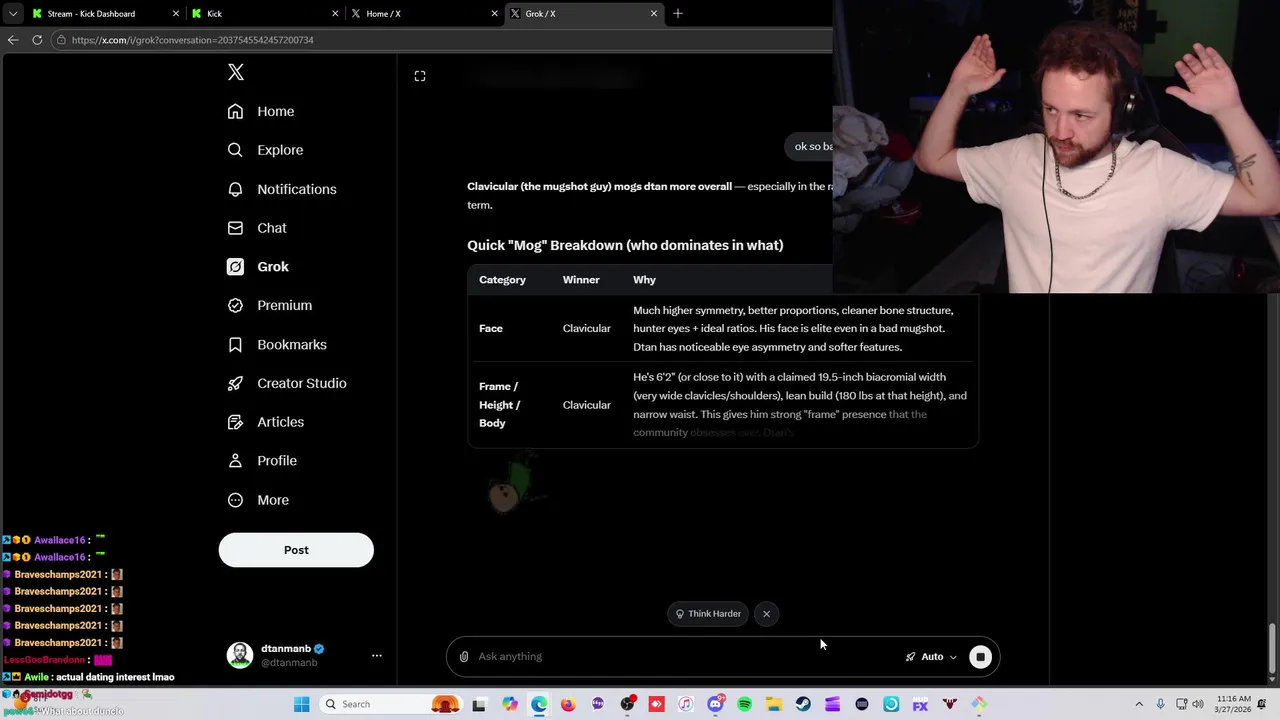Click the Frame / Height / Body label
This screenshot has width=1280, height=720.
pos(499,405)
